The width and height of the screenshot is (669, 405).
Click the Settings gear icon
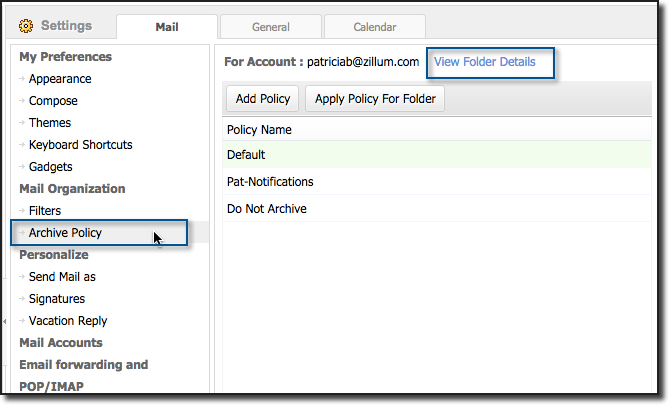tap(26, 26)
